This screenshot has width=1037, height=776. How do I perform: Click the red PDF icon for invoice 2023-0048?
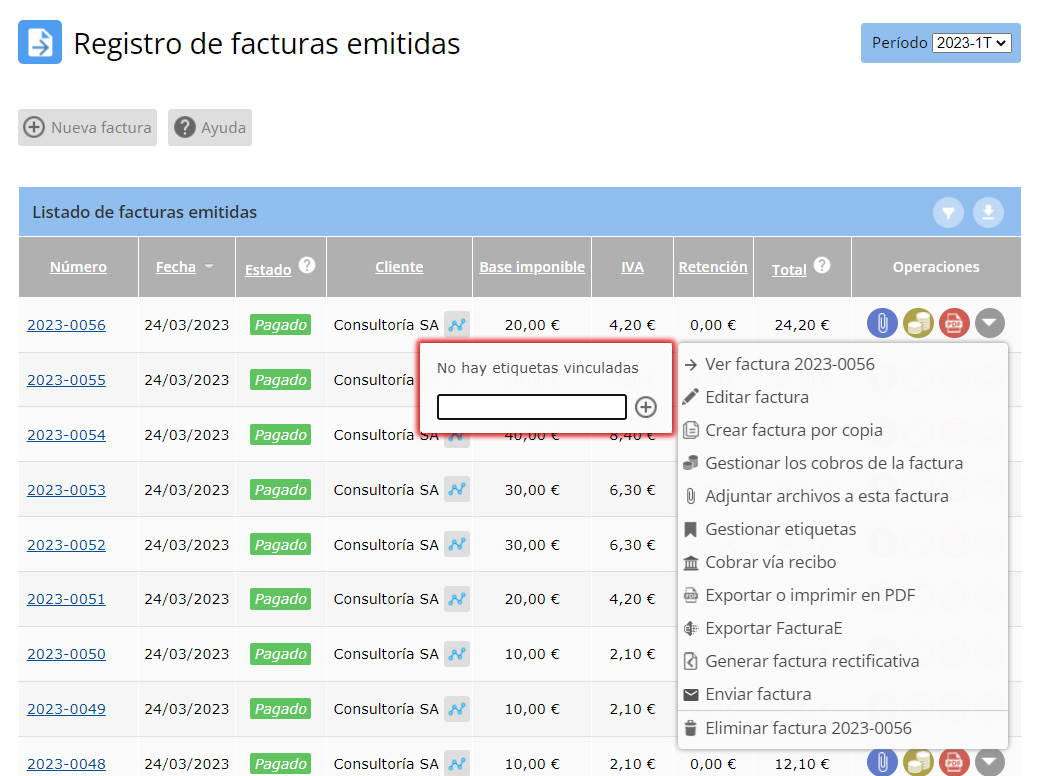coord(954,762)
